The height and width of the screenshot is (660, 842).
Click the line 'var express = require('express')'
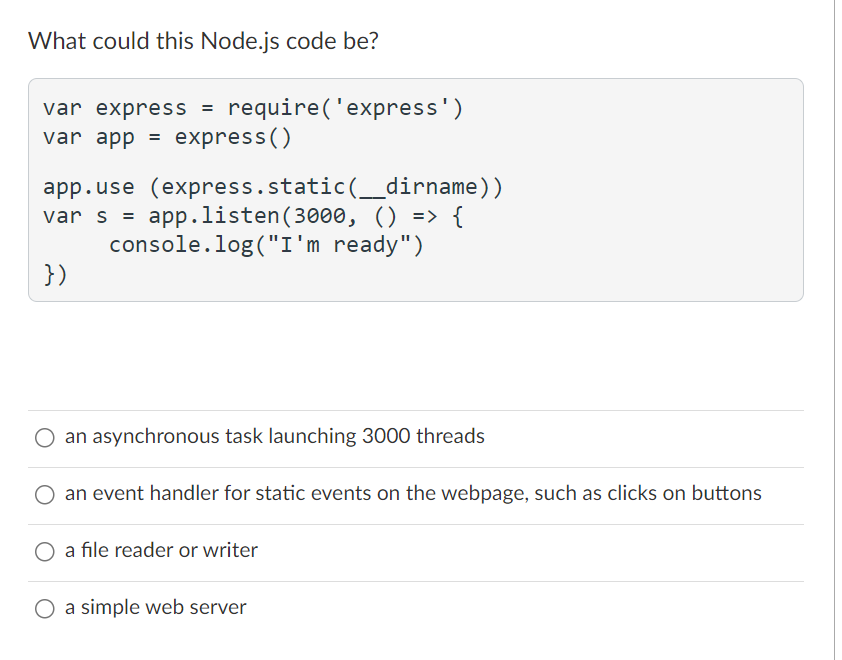coord(252,107)
